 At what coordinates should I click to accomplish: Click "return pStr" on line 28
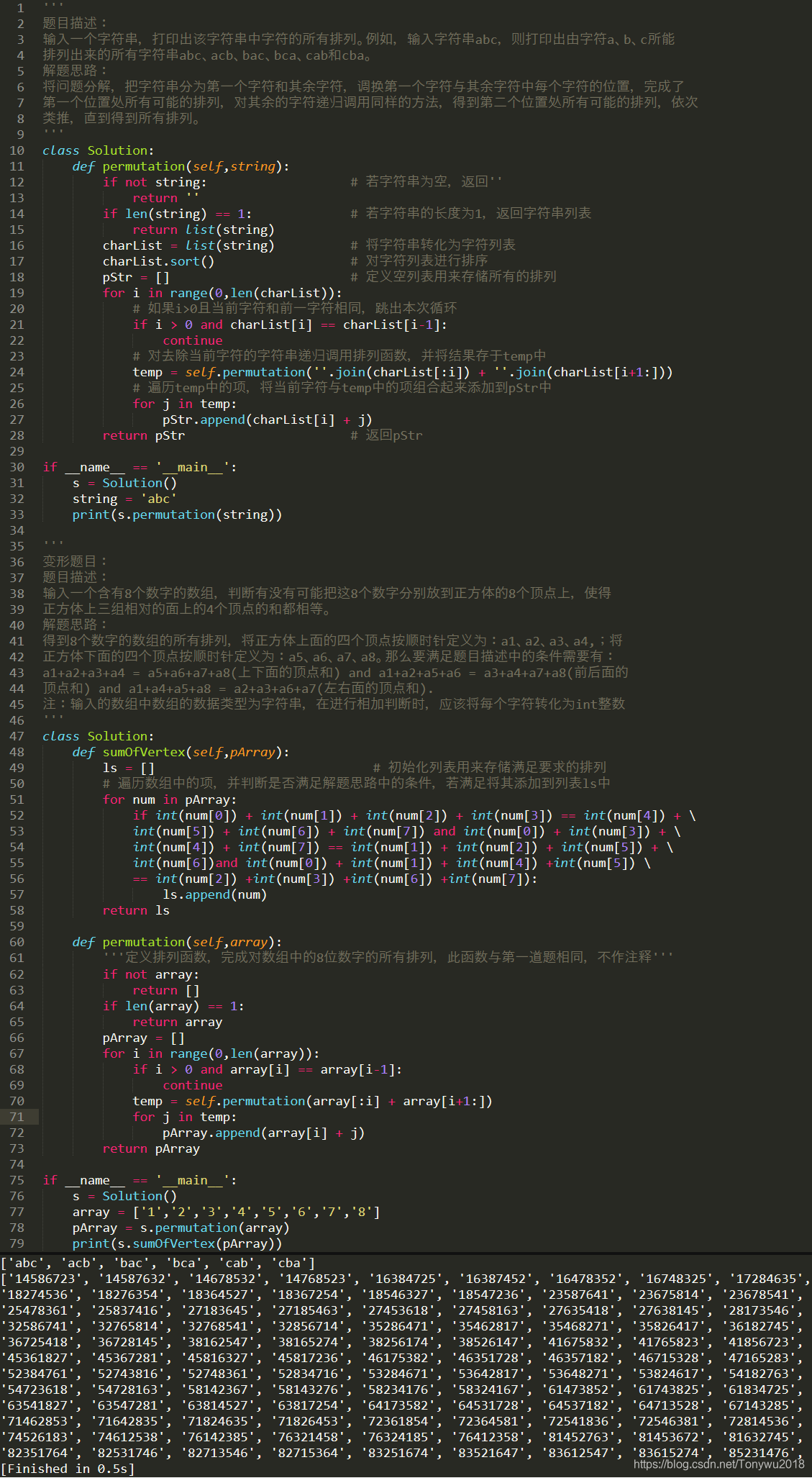(x=144, y=435)
